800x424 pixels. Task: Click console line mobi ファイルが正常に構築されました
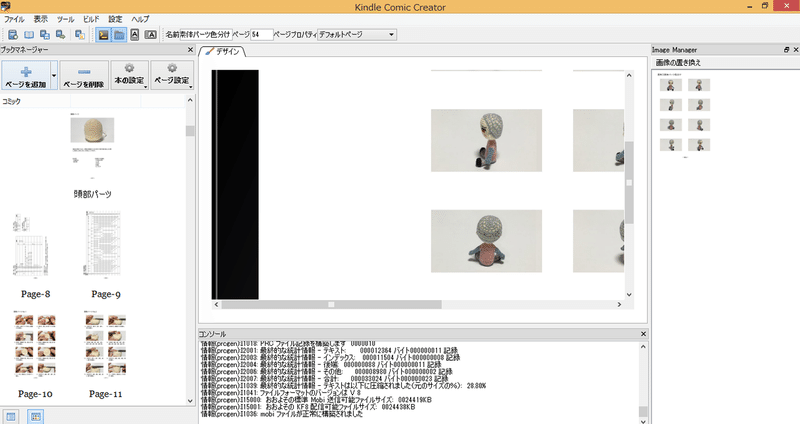[x=282, y=414]
